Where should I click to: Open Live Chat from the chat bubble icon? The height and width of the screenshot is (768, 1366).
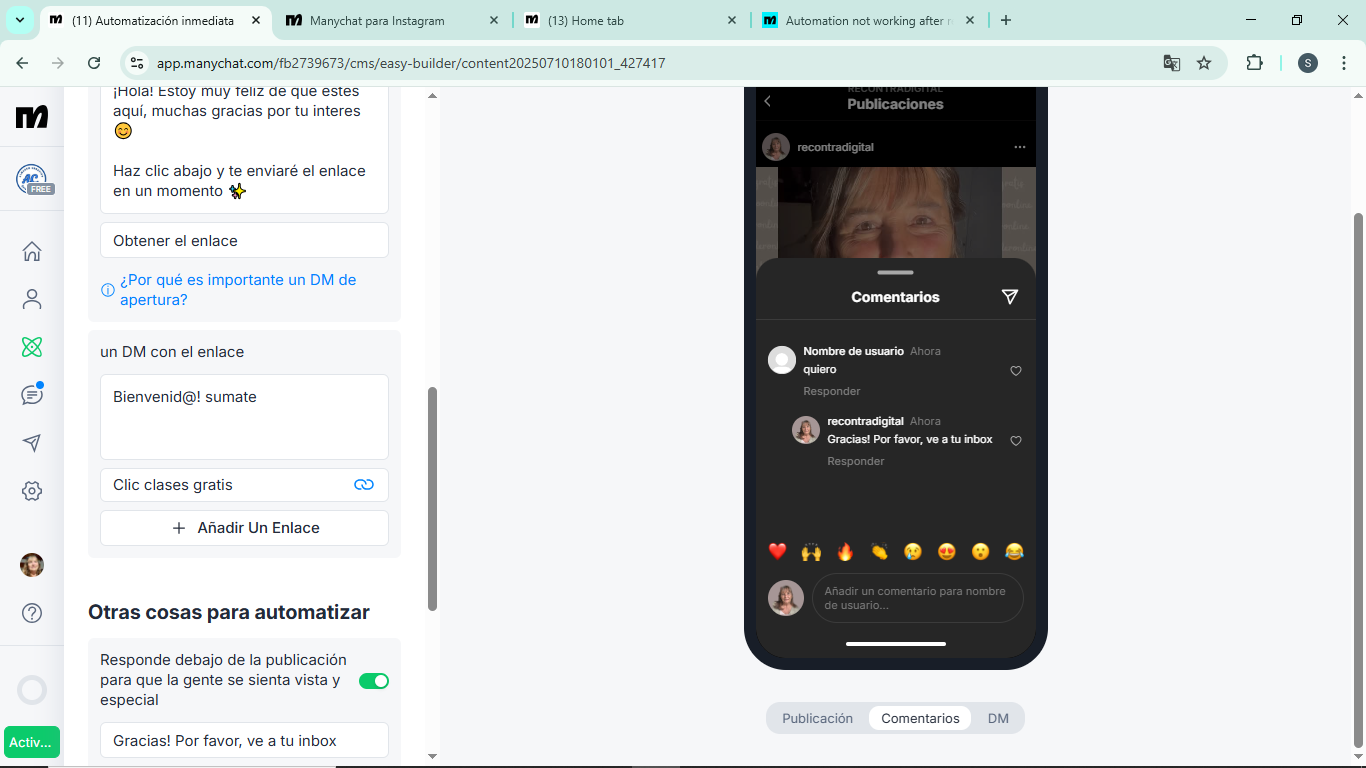pos(32,394)
